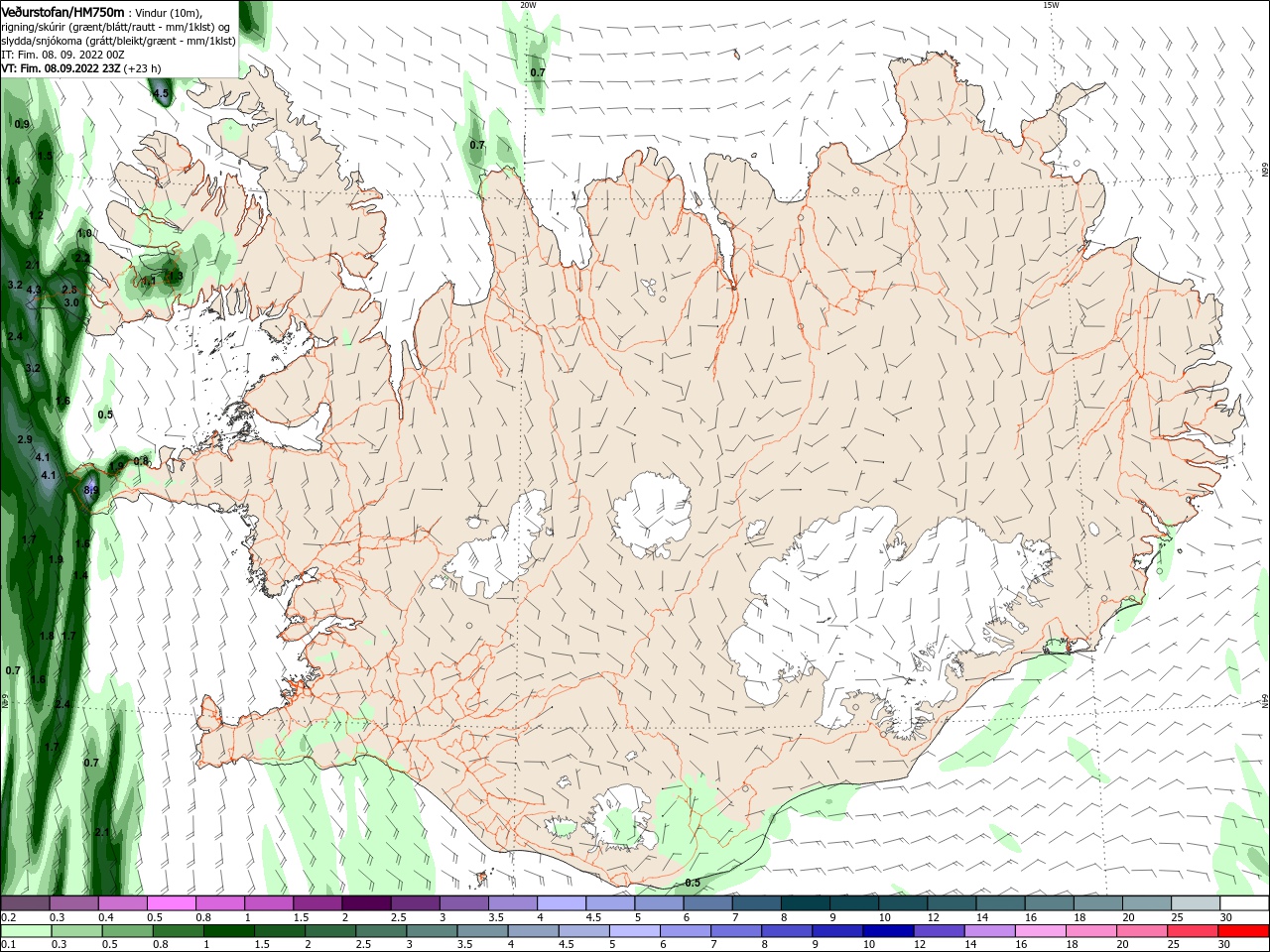
Task: Select the '3.0' precipitation value label
Action: (x=71, y=302)
